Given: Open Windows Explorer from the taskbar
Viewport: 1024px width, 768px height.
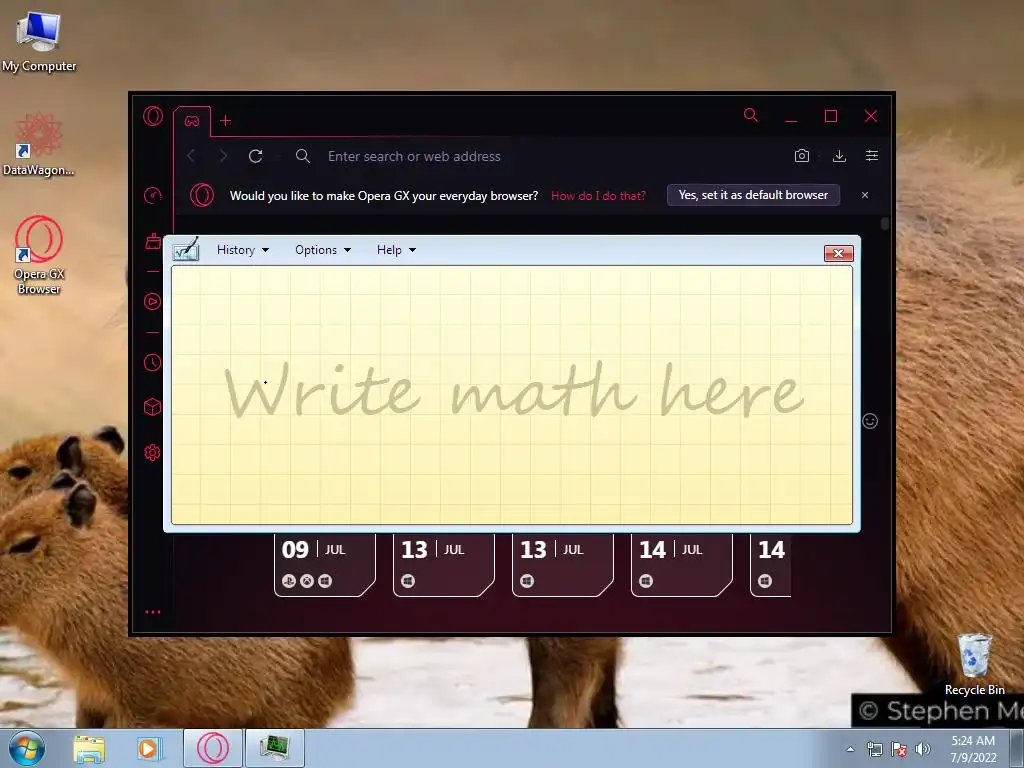Looking at the screenshot, I should click(x=89, y=748).
